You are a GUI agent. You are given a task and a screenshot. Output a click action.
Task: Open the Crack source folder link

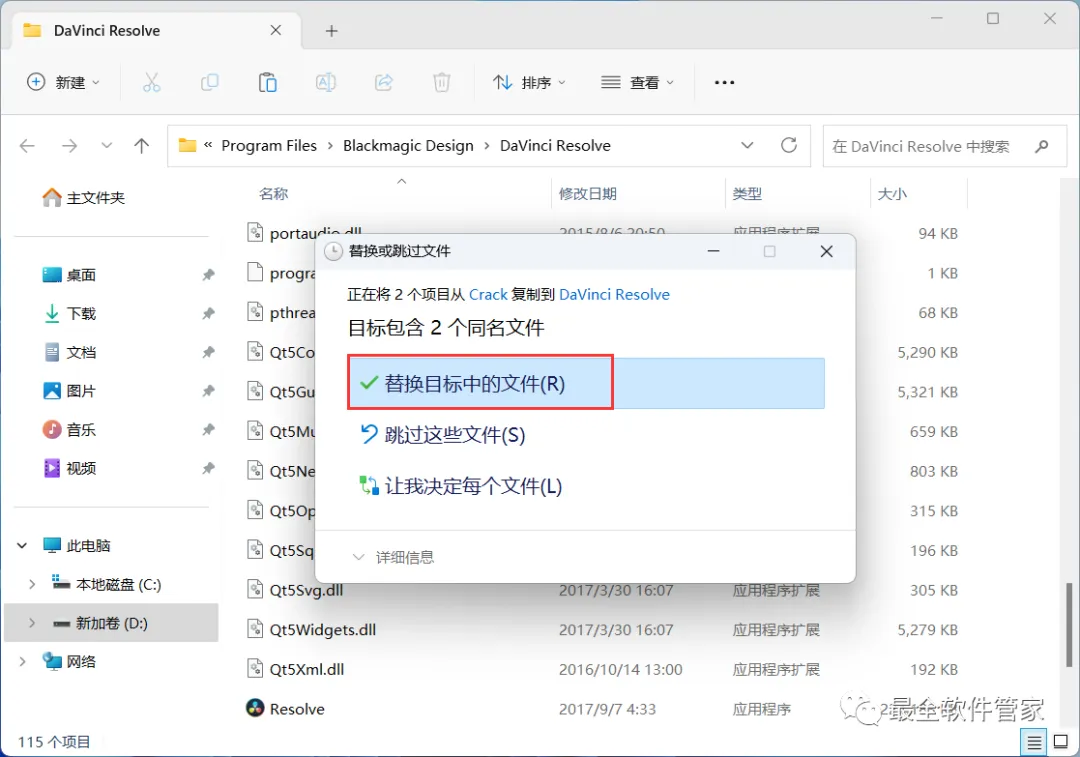tap(488, 295)
